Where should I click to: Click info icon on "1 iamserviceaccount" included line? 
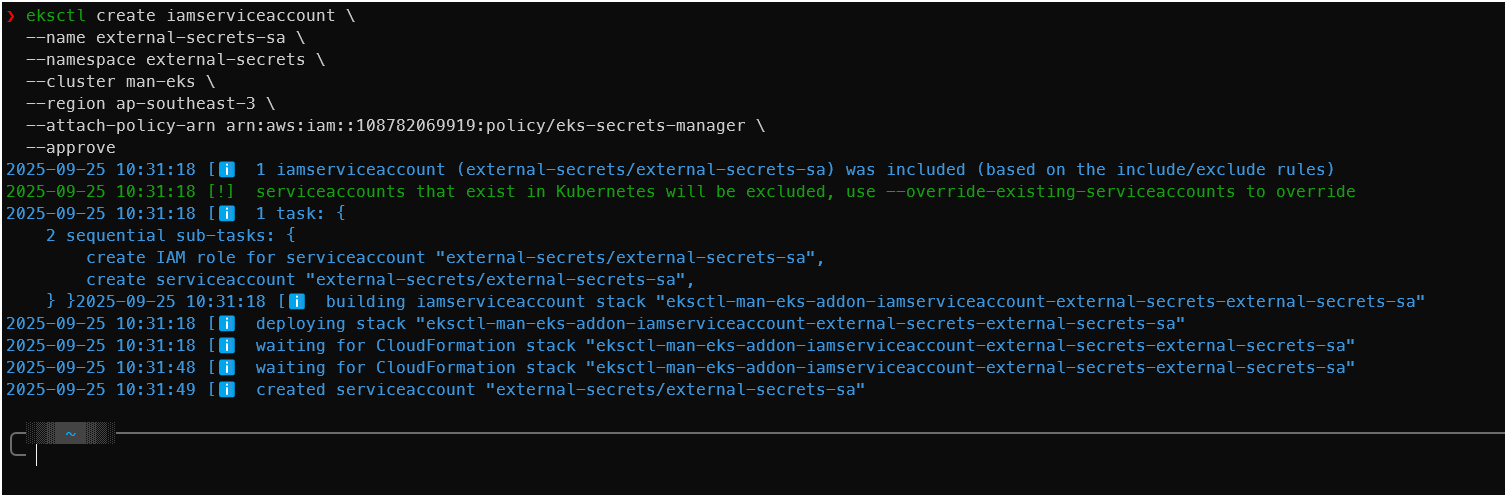coord(227,170)
